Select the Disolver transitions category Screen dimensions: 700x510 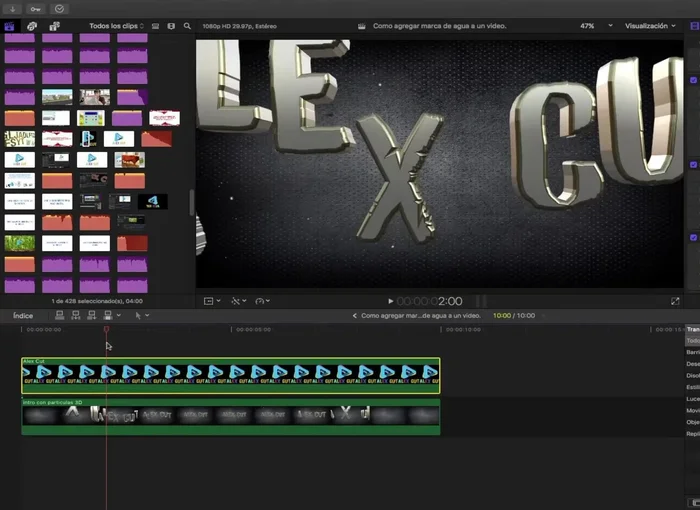pyautogui.click(x=693, y=376)
